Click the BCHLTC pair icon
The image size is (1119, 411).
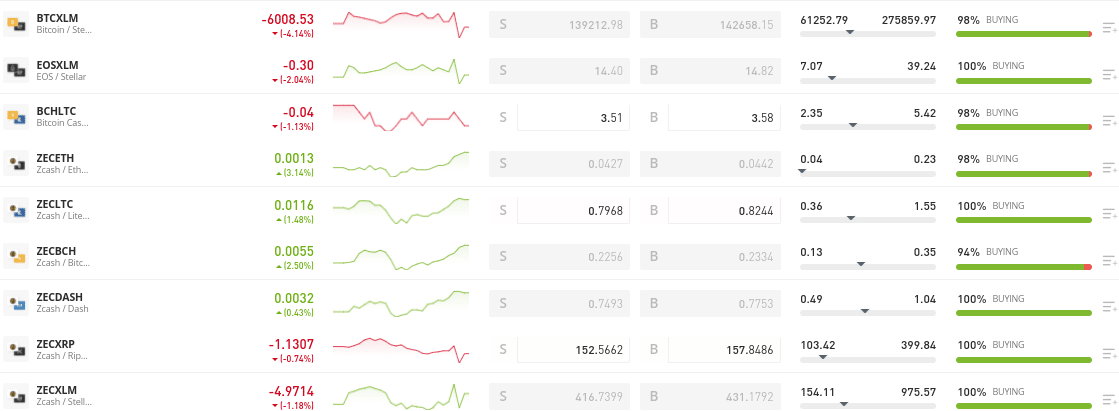(16, 116)
